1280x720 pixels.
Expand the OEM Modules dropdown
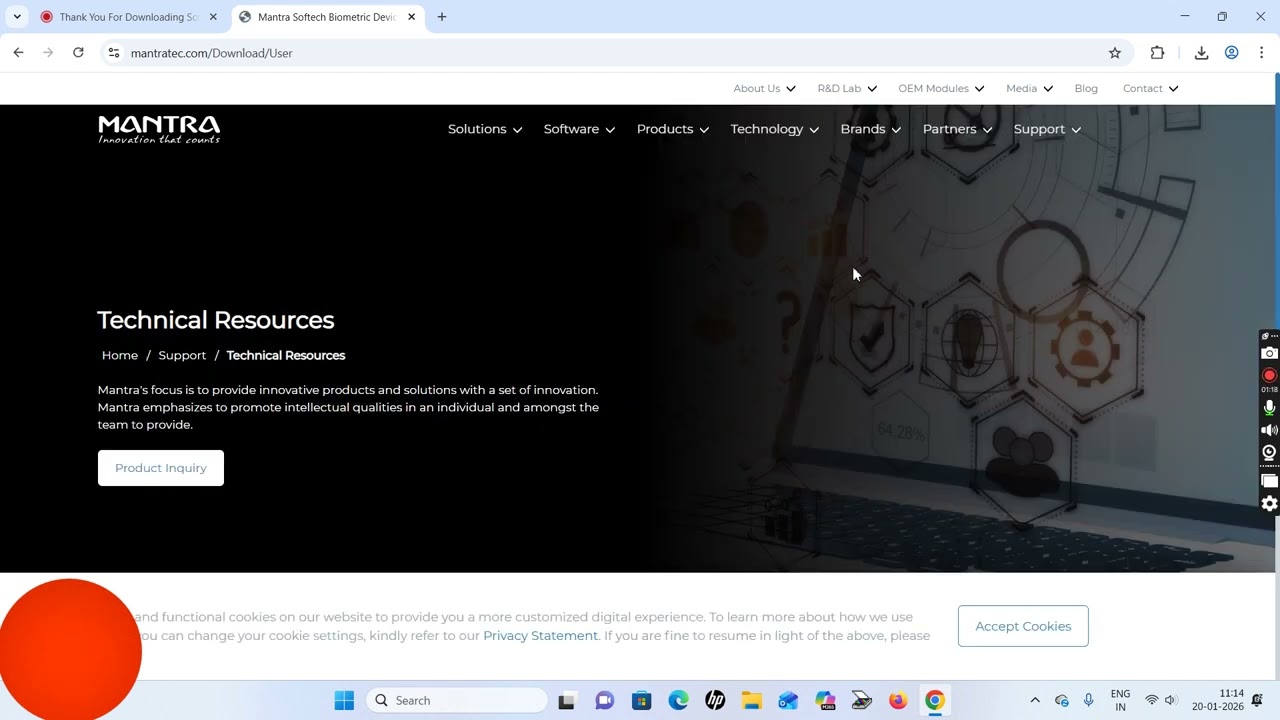coord(941,88)
